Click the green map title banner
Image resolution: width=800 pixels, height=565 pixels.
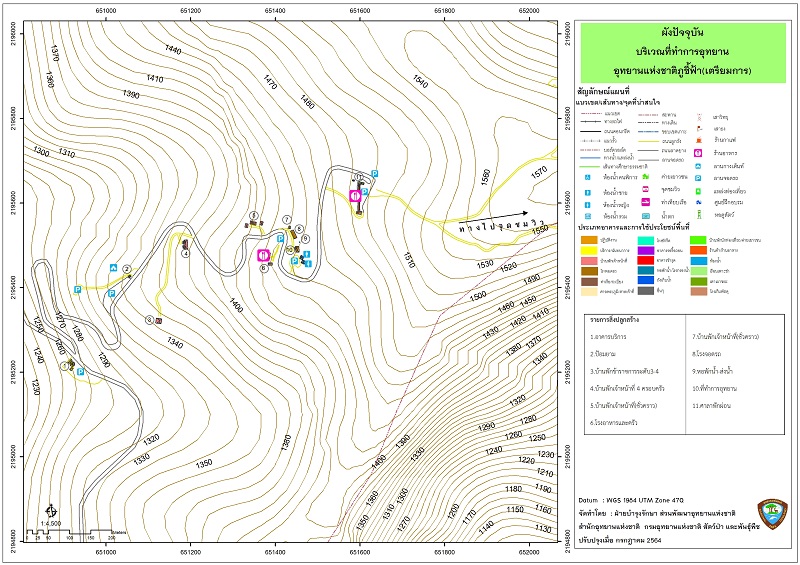click(x=683, y=53)
